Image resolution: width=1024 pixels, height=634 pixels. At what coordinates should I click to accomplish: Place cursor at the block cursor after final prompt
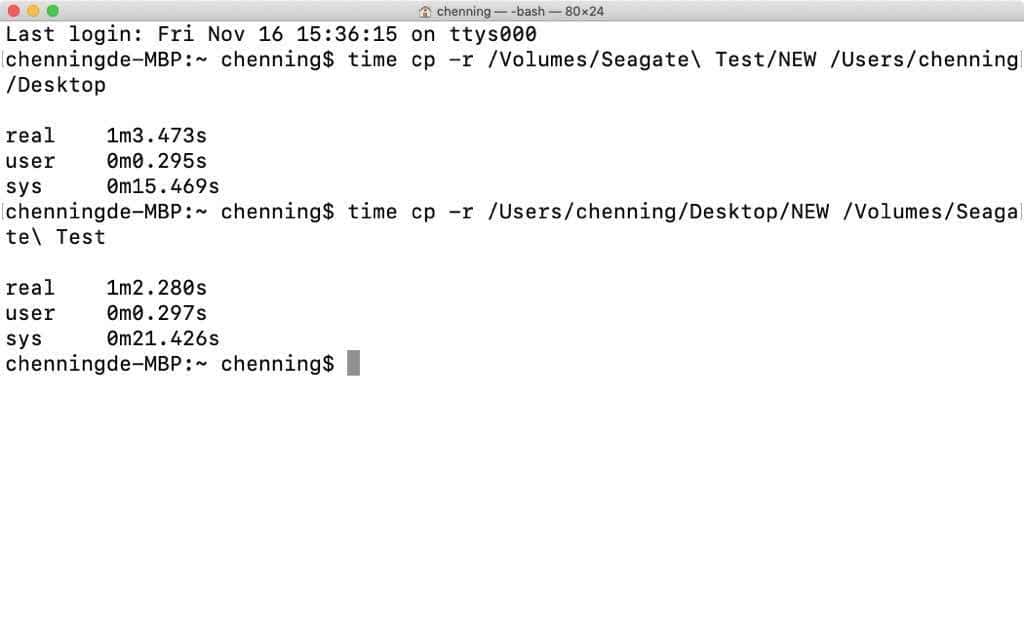click(x=353, y=364)
